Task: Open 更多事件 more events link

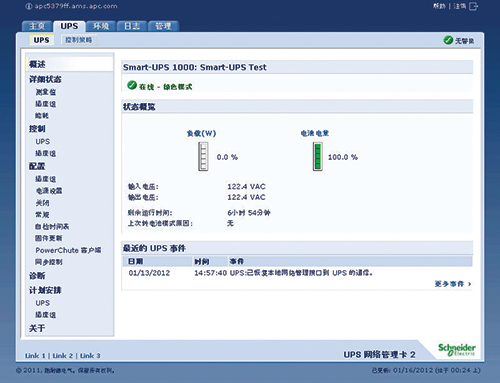Action: (x=453, y=284)
